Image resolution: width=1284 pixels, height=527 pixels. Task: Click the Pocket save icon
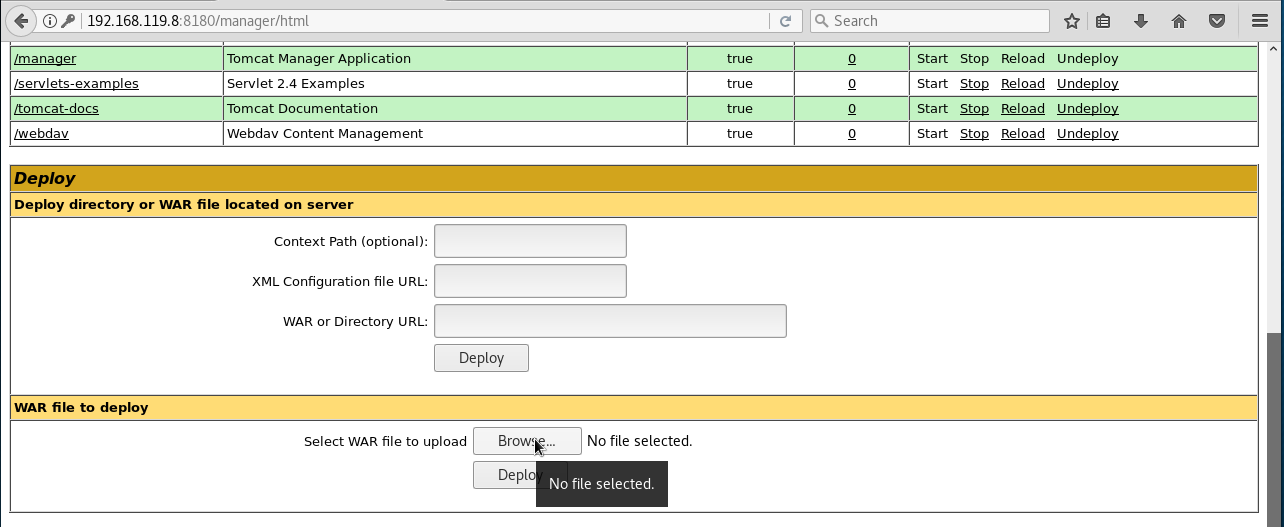tap(1217, 21)
